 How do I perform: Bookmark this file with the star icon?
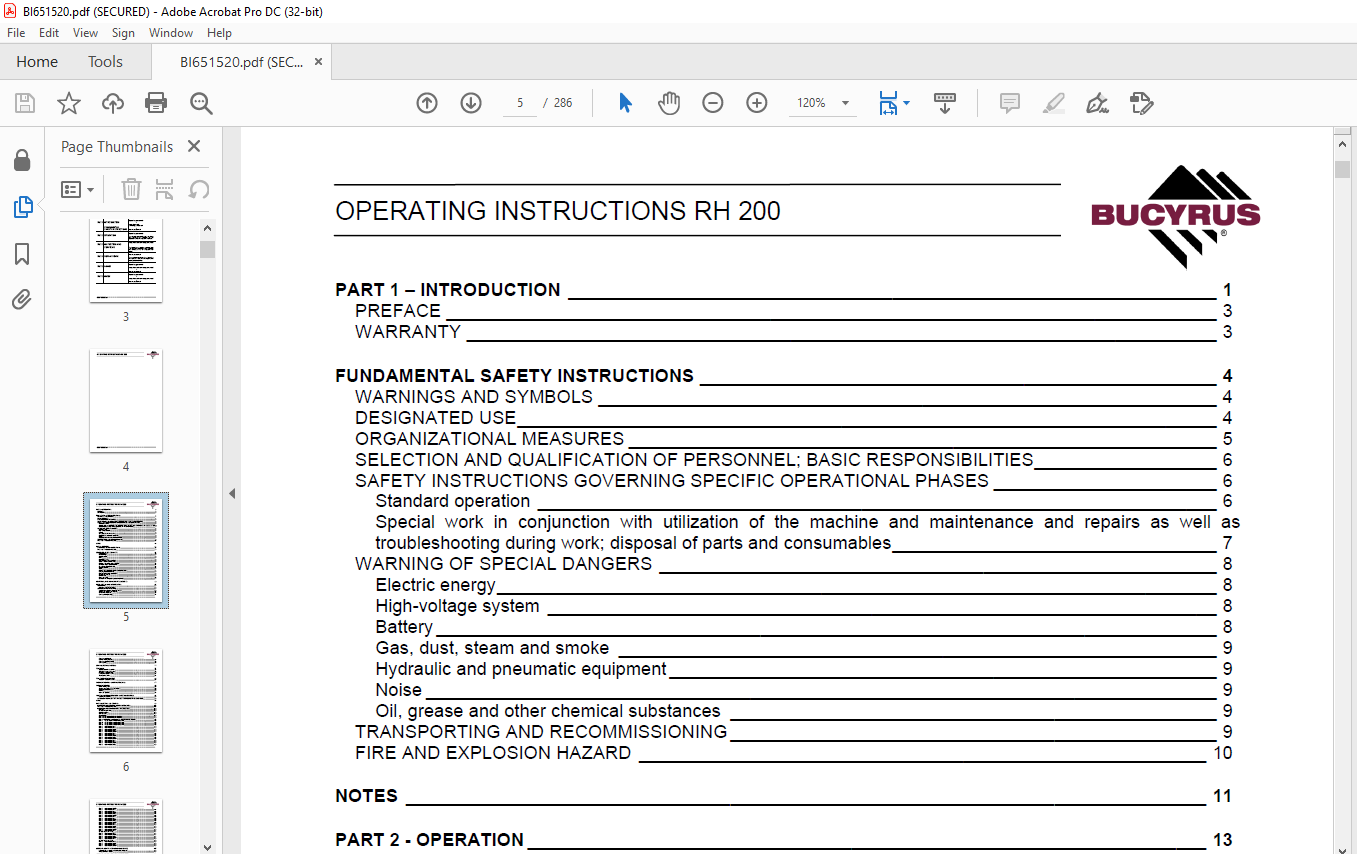(68, 103)
